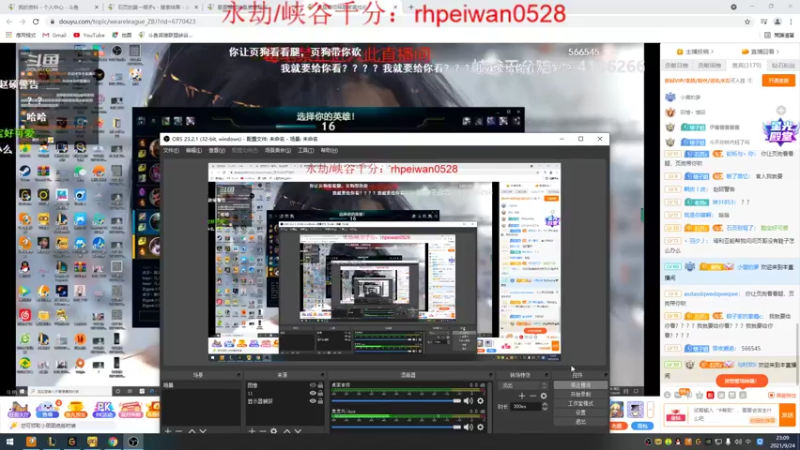Image resolution: width=800 pixels, height=450 pixels.
Task: Move source down in Sources panel
Action: 298,431
